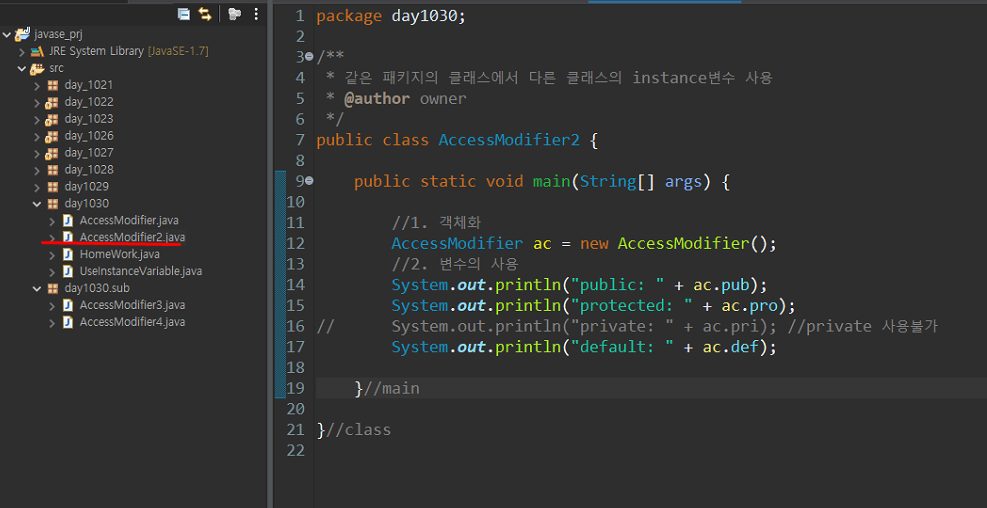The height and width of the screenshot is (508, 987).
Task: Expand the UseInstanceVariable.java file node
Action: 52,271
